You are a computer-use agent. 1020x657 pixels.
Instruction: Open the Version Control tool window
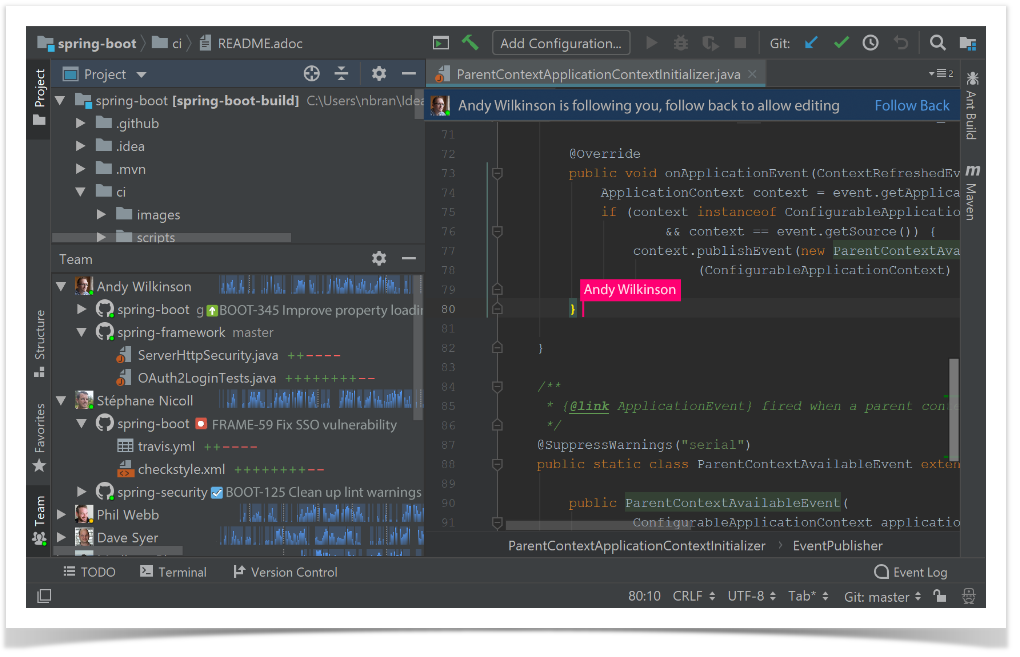[286, 572]
